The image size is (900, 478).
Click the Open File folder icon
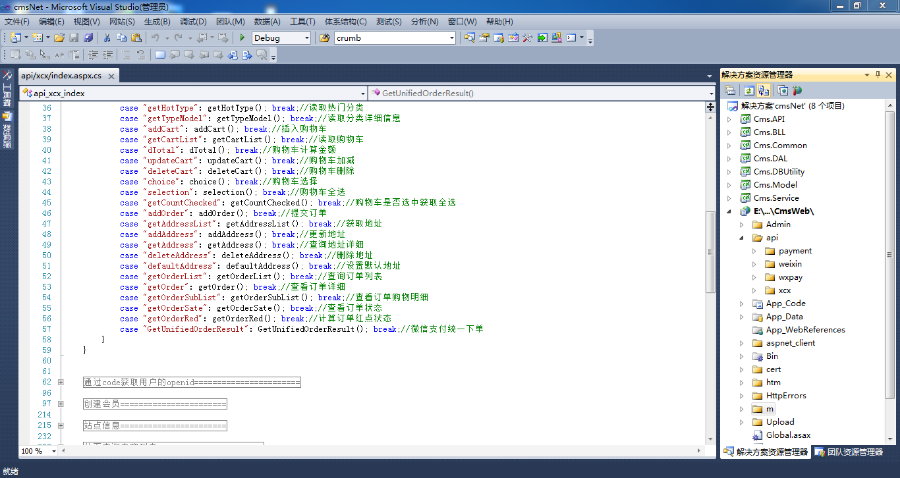pyautogui.click(x=59, y=38)
